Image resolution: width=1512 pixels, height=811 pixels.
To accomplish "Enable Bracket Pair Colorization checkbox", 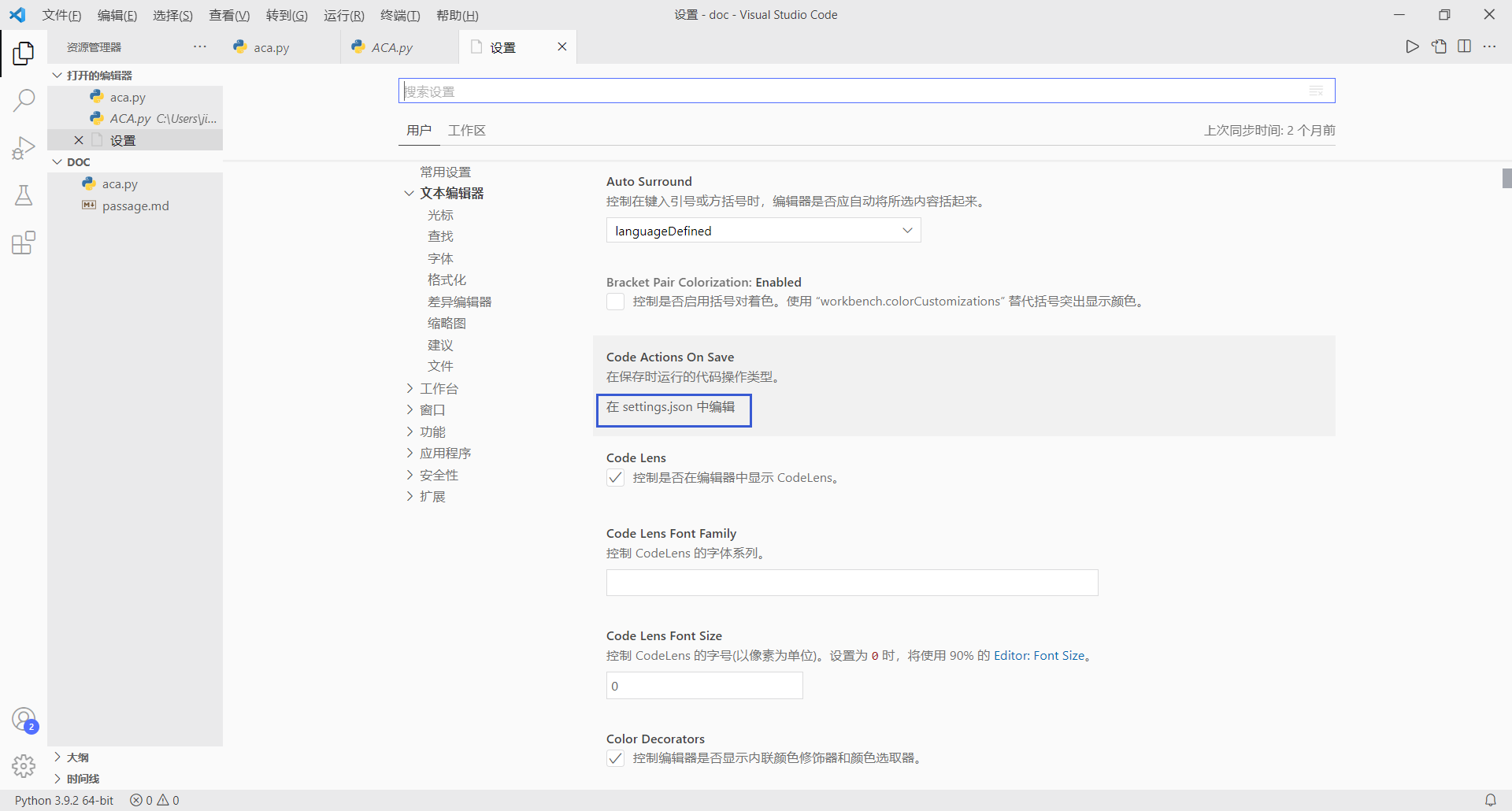I will (616, 302).
